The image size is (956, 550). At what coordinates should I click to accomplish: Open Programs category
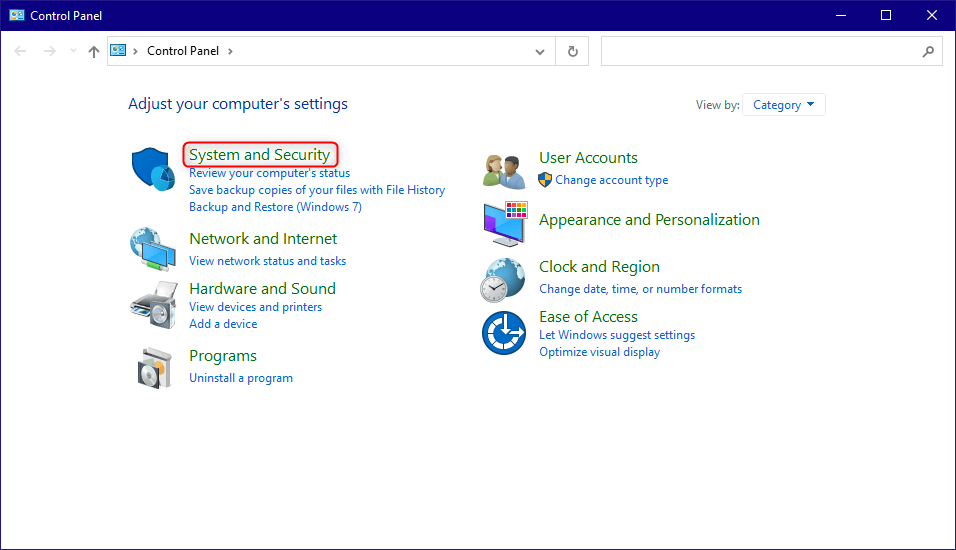coord(223,355)
